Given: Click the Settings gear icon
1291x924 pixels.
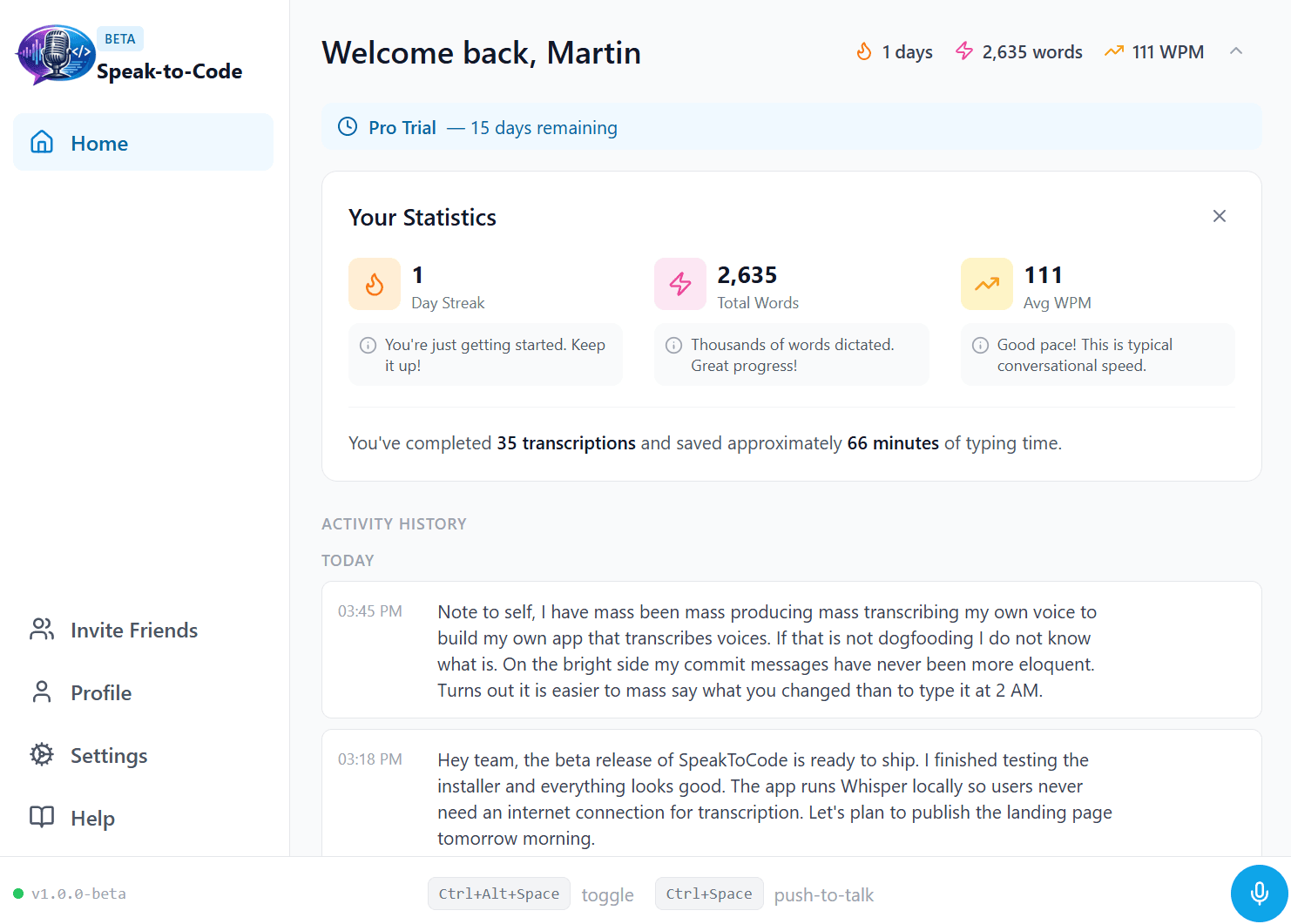Looking at the screenshot, I should click(42, 755).
